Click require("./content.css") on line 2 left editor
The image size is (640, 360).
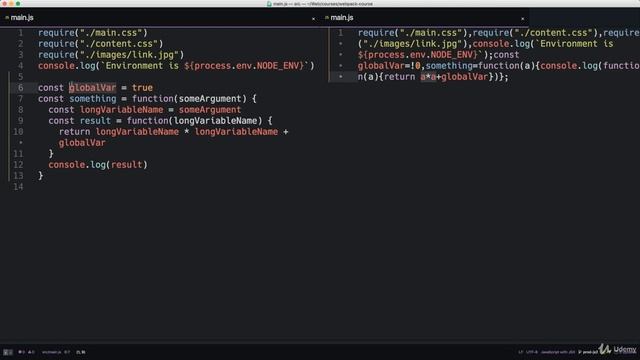(x=100, y=44)
